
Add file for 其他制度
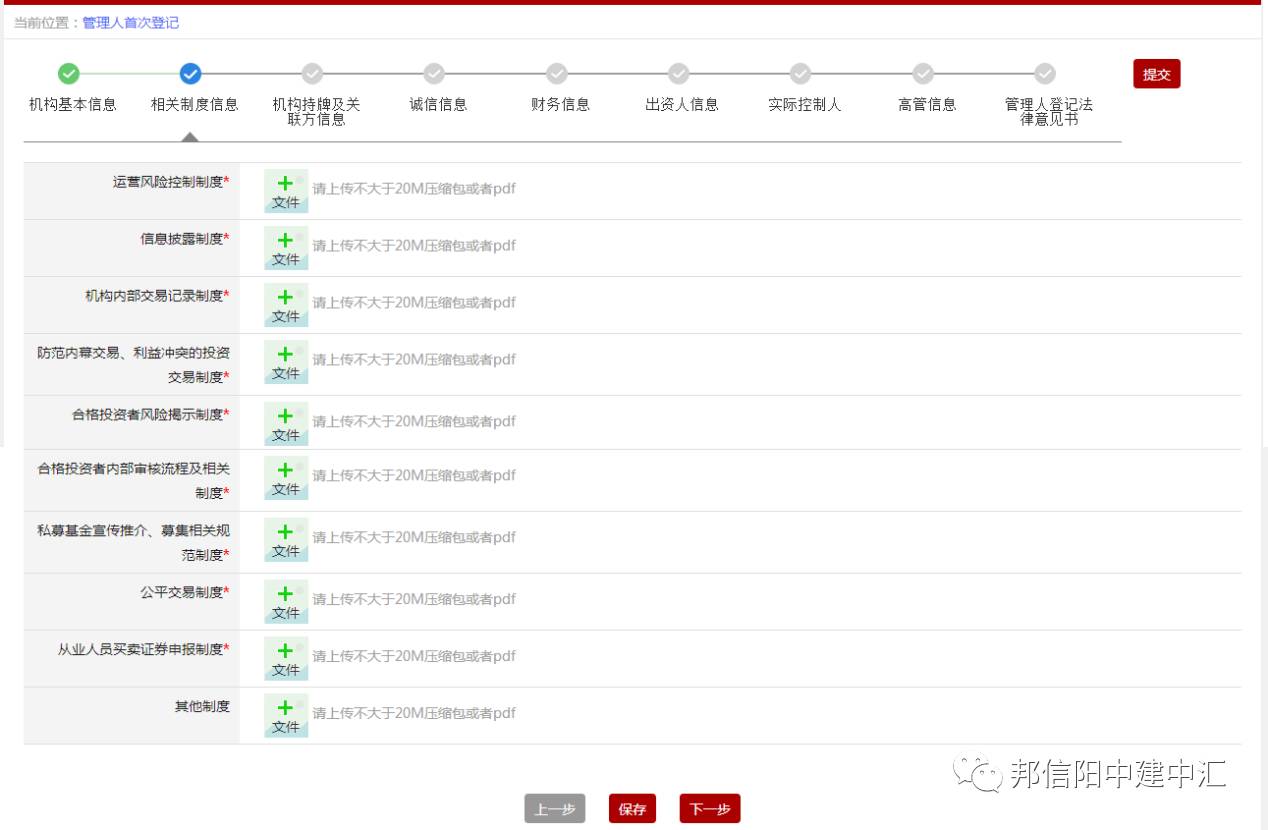(x=286, y=716)
